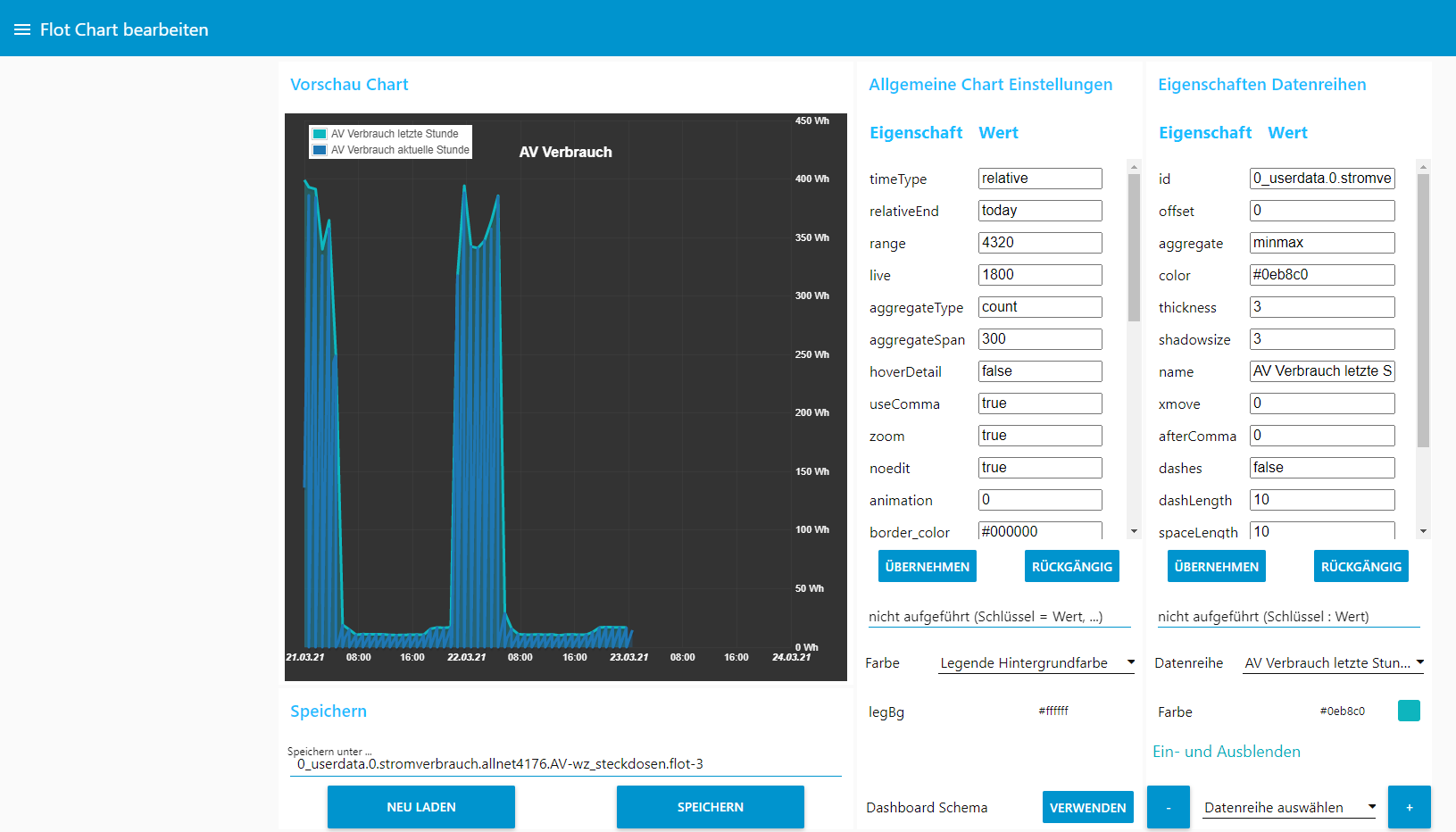Viewport: 1456px width, 832px height.
Task: Click the animation value field
Action: pyautogui.click(x=1040, y=500)
